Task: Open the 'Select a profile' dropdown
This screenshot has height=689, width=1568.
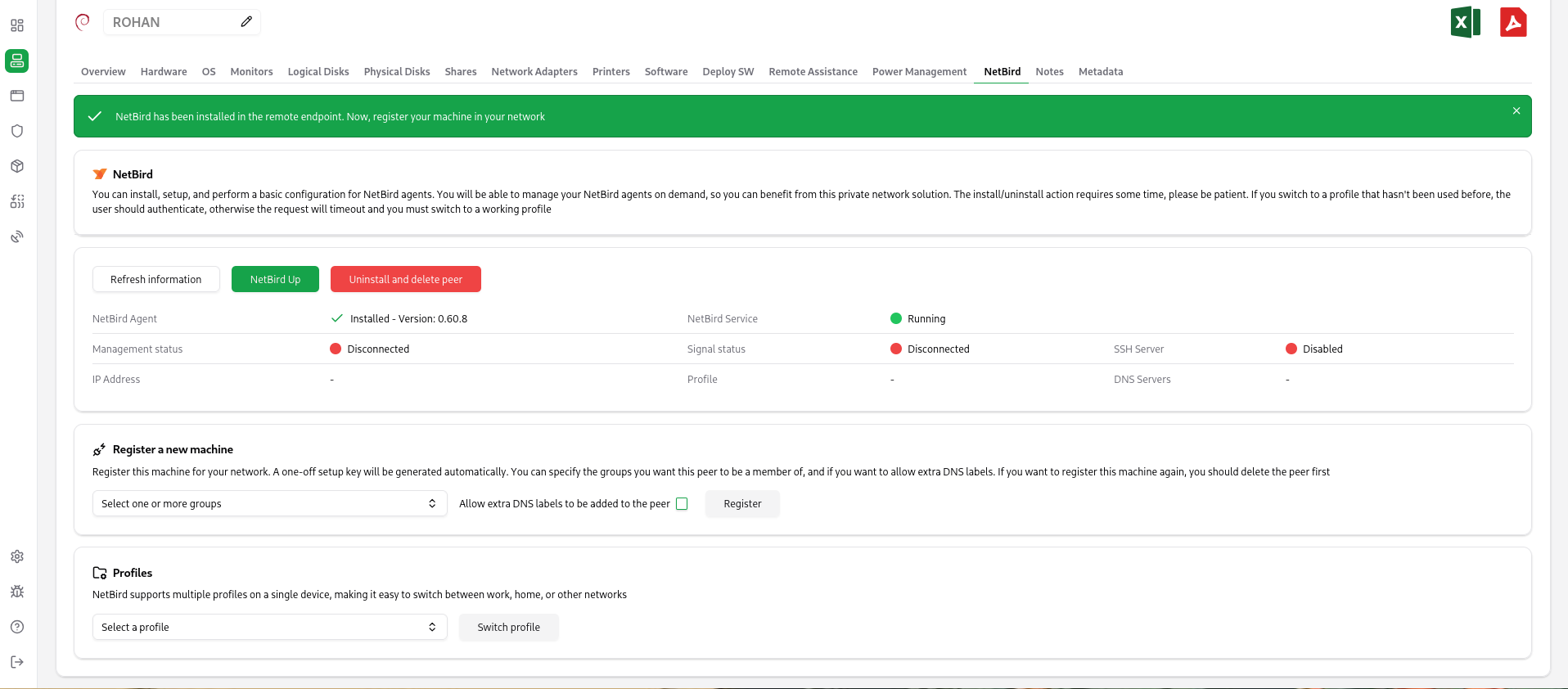Action: click(x=269, y=628)
